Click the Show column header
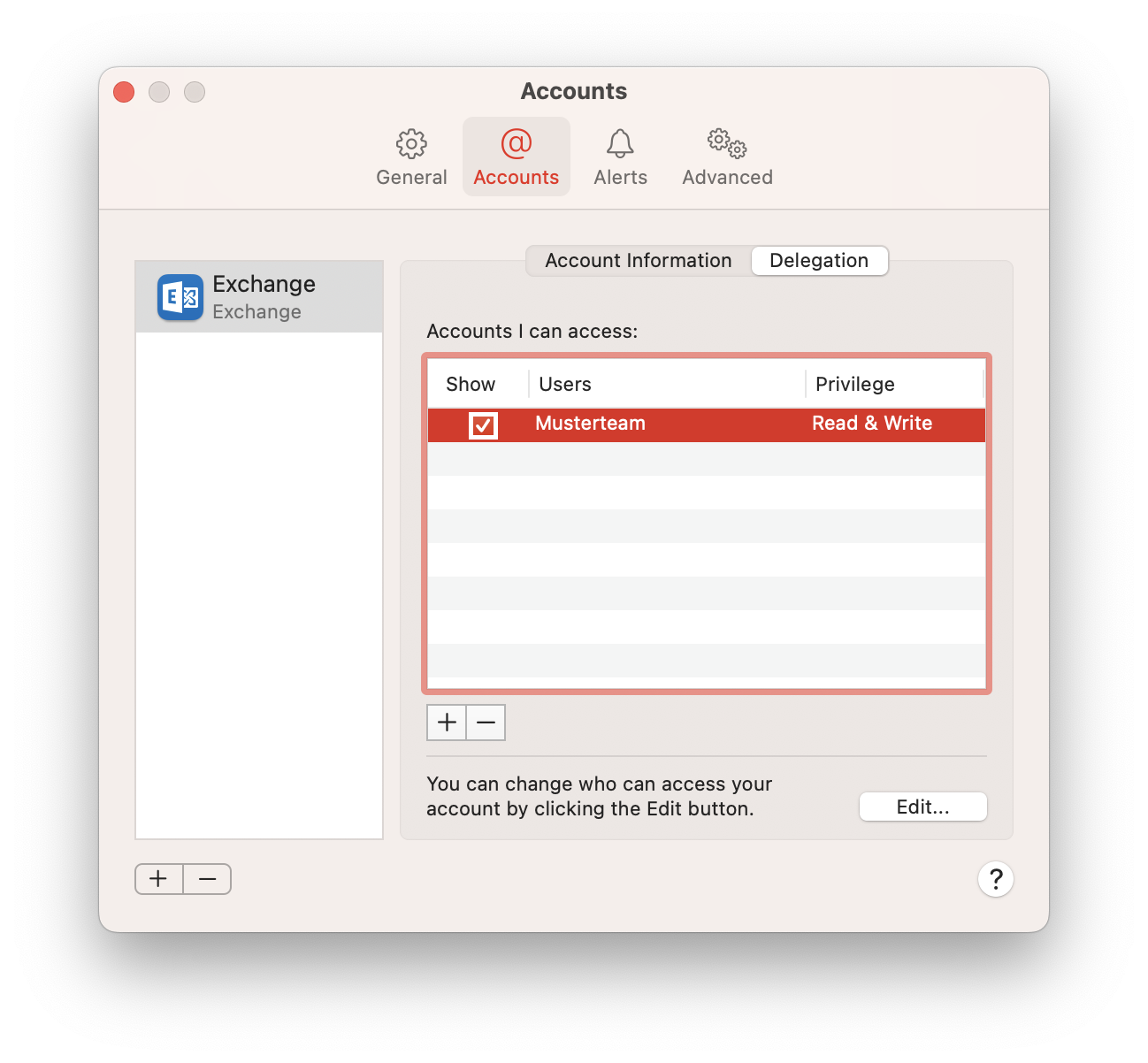The image size is (1148, 1063). pyautogui.click(x=471, y=385)
